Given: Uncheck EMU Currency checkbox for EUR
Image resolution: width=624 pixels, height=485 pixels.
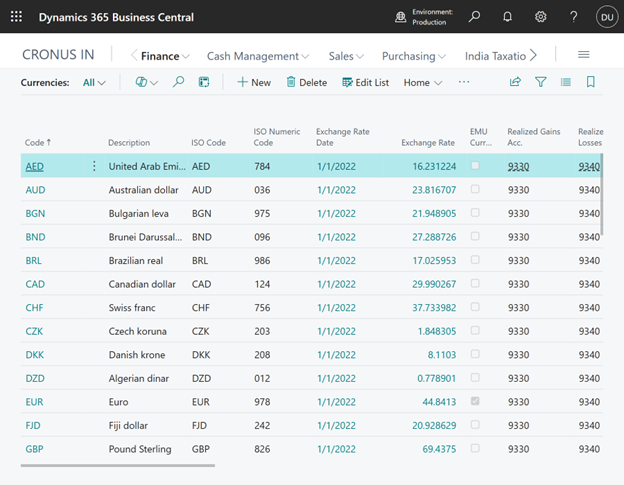Looking at the screenshot, I should tap(475, 401).
